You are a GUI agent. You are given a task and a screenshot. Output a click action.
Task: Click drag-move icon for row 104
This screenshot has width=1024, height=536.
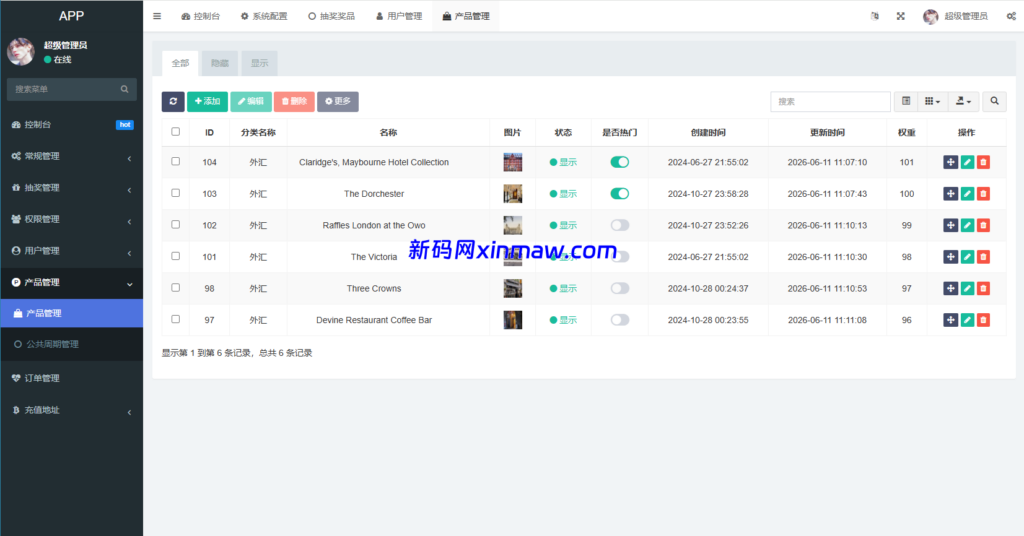950,162
